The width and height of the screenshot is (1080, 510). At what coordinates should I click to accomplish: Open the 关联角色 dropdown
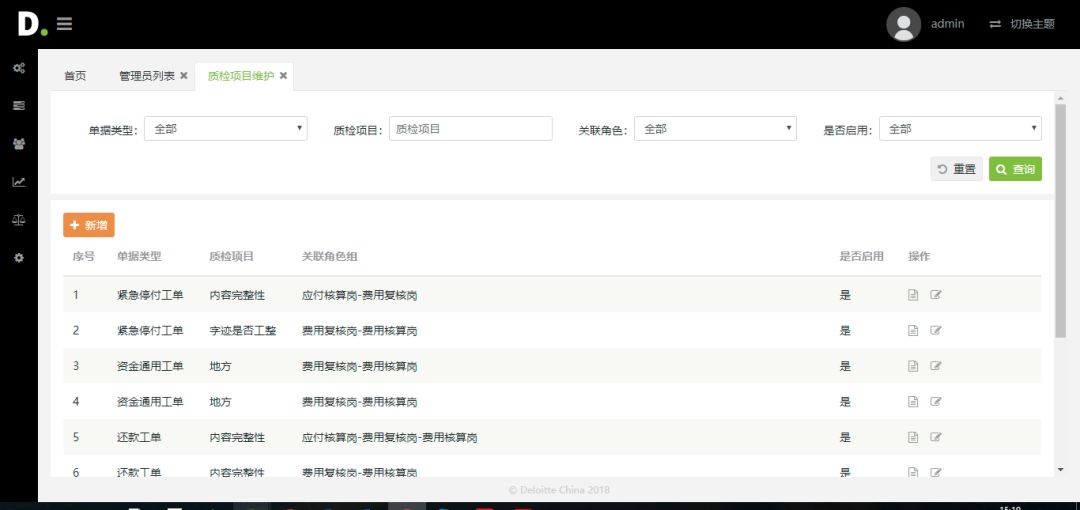point(715,129)
